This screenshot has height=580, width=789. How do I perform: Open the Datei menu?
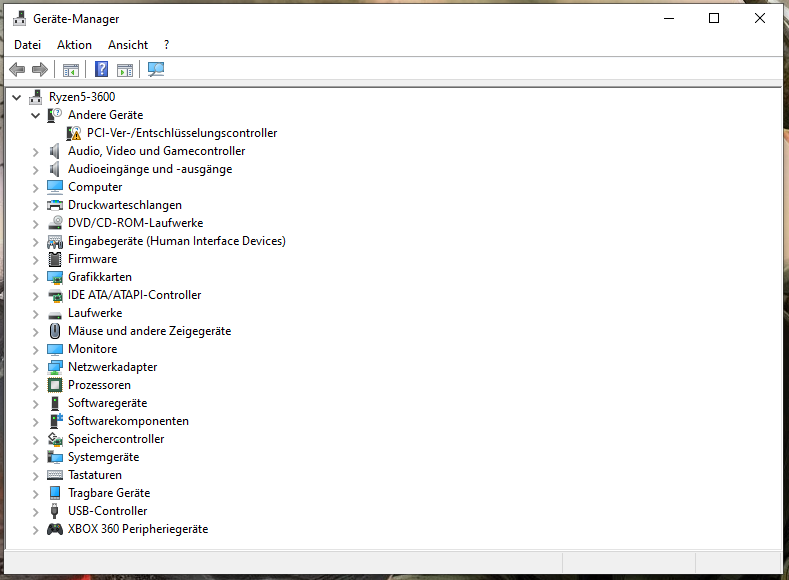click(x=27, y=45)
